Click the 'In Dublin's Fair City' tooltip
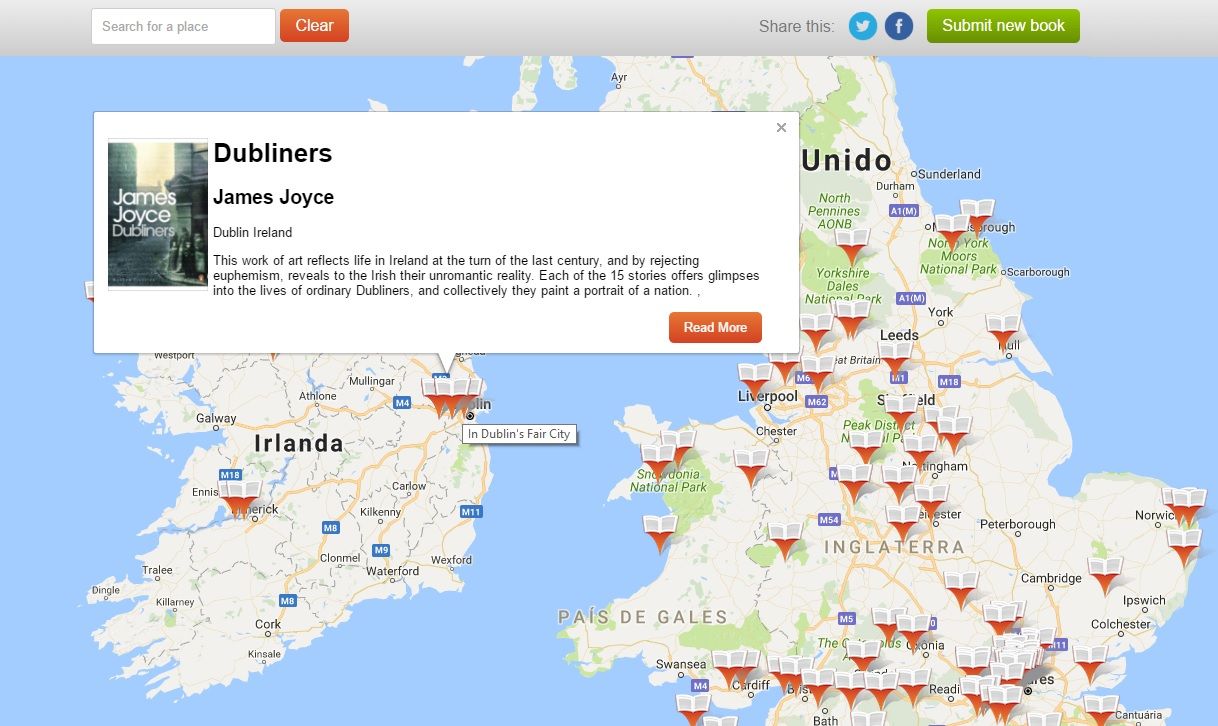The image size is (1218, 726). (x=519, y=434)
